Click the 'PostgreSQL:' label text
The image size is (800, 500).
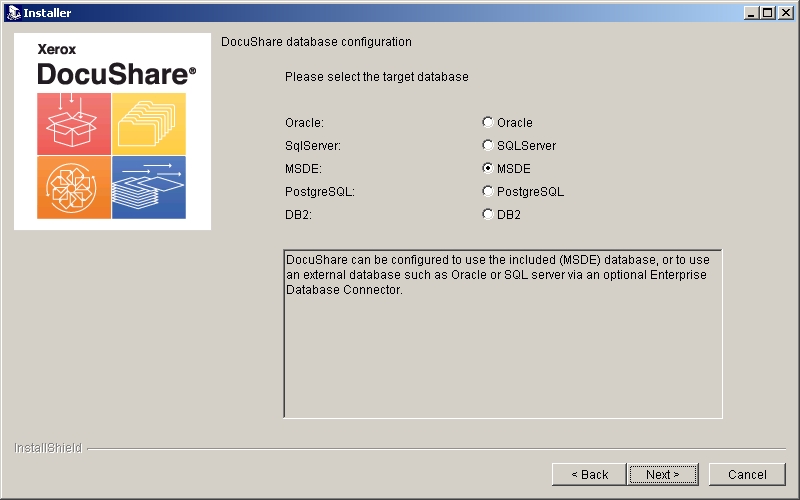tap(320, 192)
